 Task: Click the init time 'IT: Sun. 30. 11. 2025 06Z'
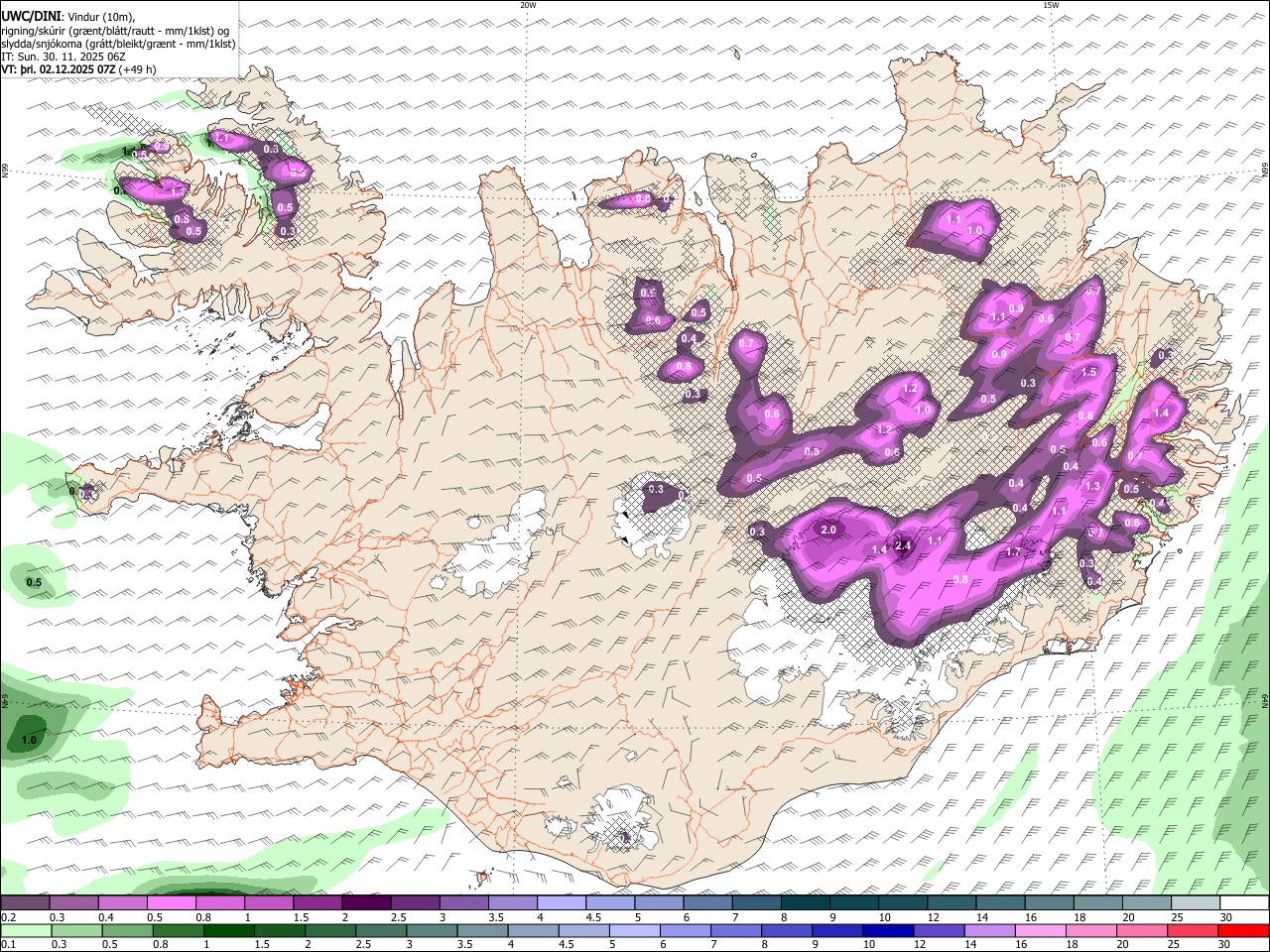coord(63,57)
